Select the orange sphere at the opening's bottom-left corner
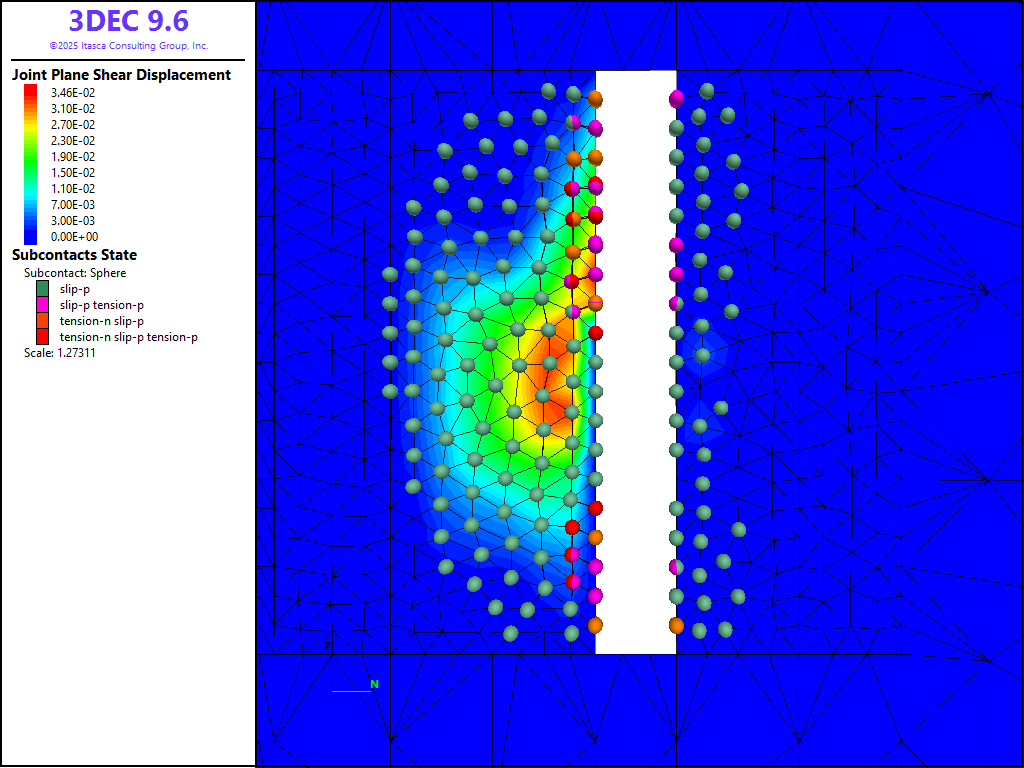This screenshot has width=1024, height=768. click(x=595, y=625)
